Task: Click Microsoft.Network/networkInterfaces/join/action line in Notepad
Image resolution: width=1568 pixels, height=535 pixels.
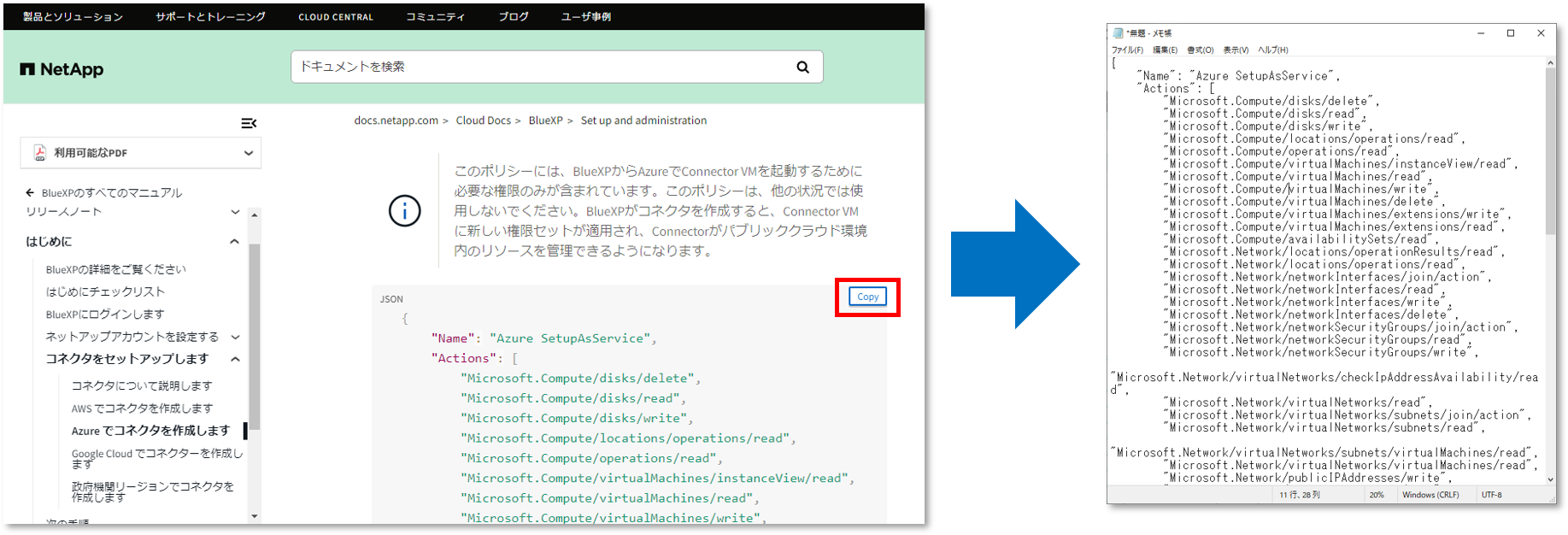Action: pos(1328,277)
